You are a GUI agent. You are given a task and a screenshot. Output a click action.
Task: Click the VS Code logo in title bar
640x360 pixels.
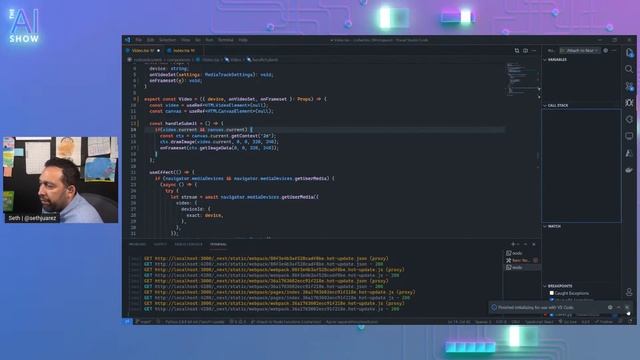click(x=128, y=40)
